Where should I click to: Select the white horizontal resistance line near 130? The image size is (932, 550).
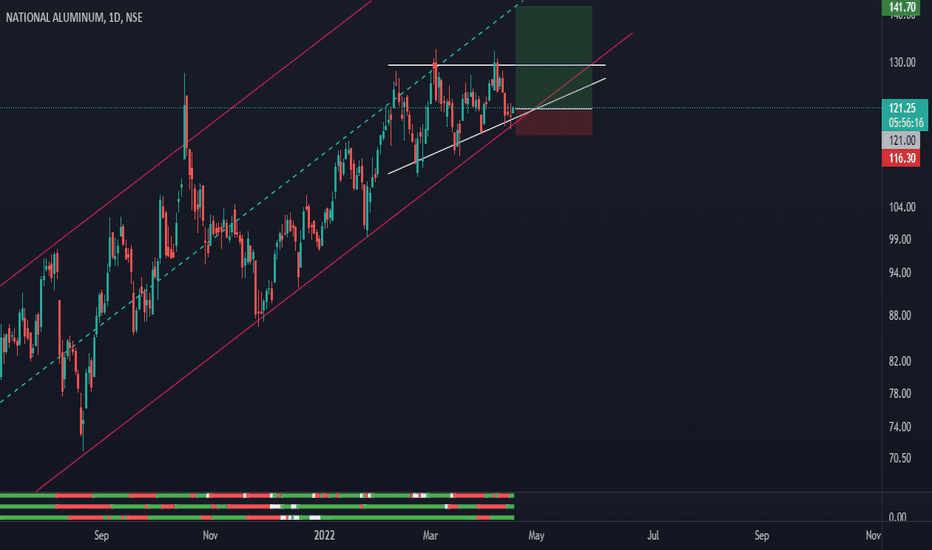[x=497, y=65]
